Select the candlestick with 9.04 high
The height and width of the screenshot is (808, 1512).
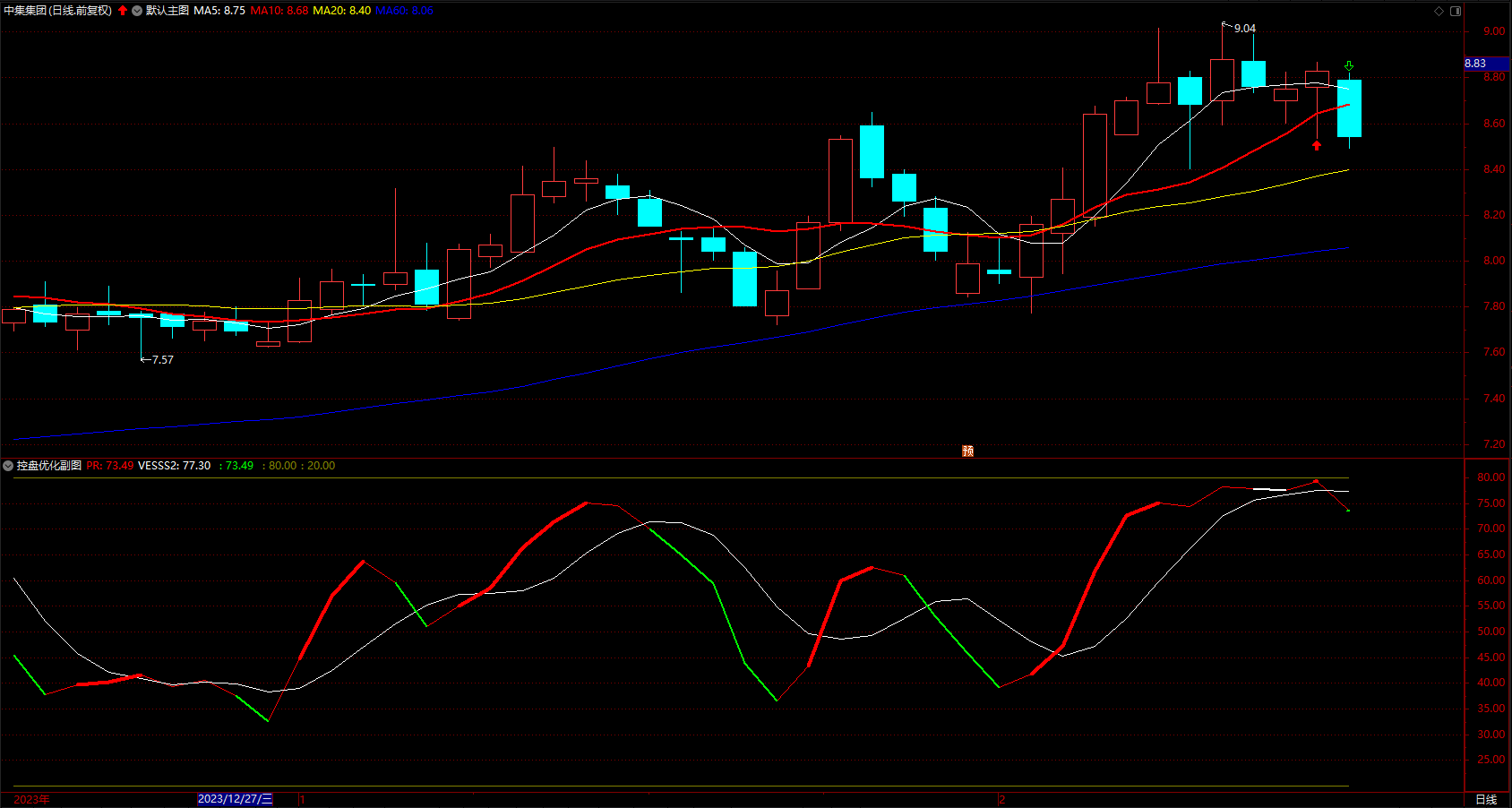pyautogui.click(x=1222, y=80)
